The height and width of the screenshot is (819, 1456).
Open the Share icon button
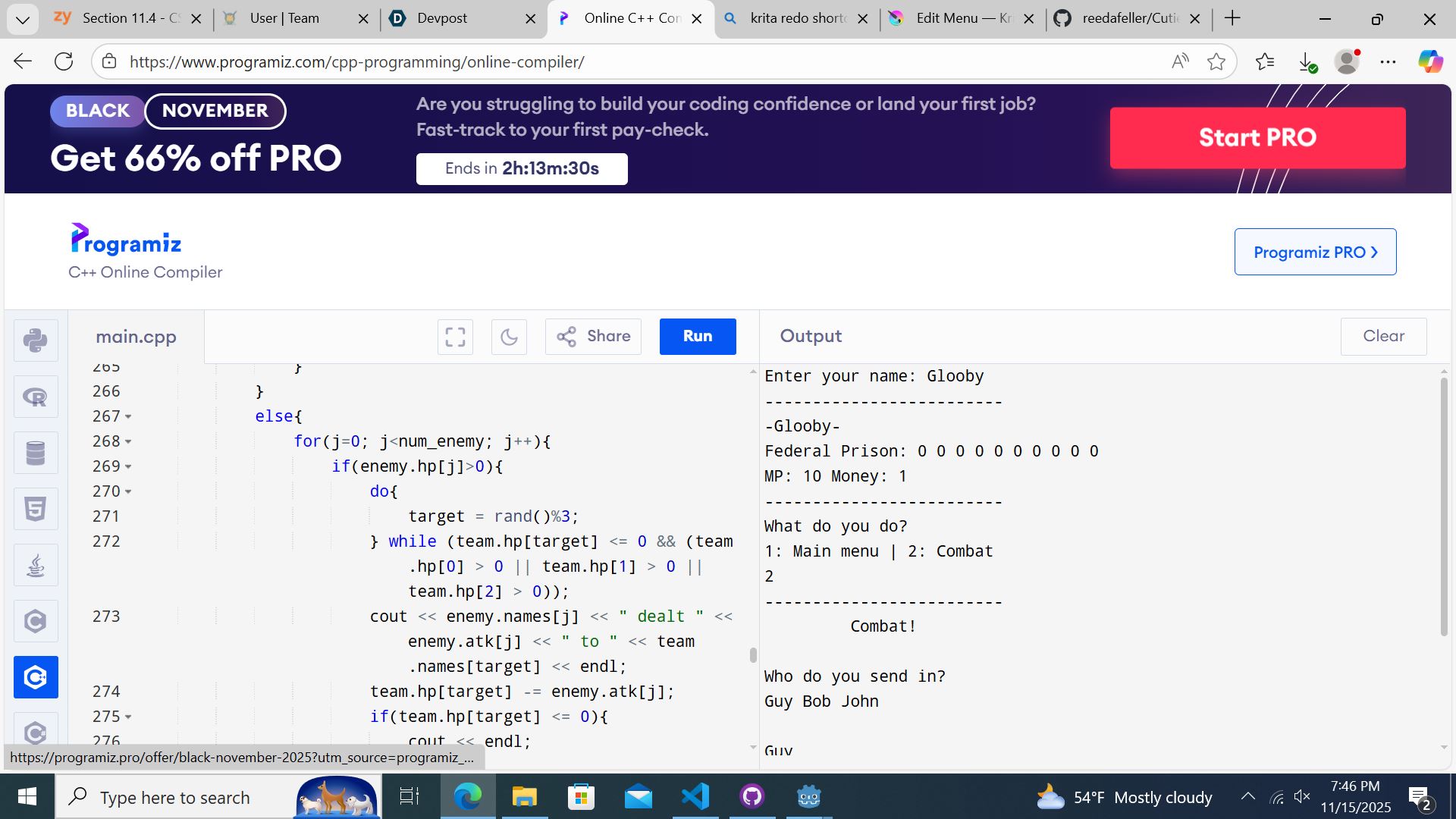tap(593, 337)
